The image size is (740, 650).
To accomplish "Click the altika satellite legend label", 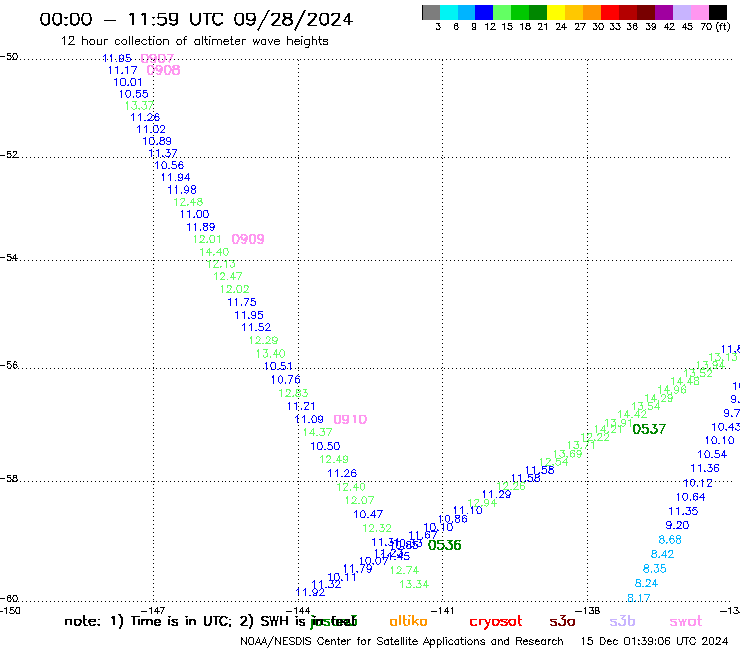I will click(408, 621).
